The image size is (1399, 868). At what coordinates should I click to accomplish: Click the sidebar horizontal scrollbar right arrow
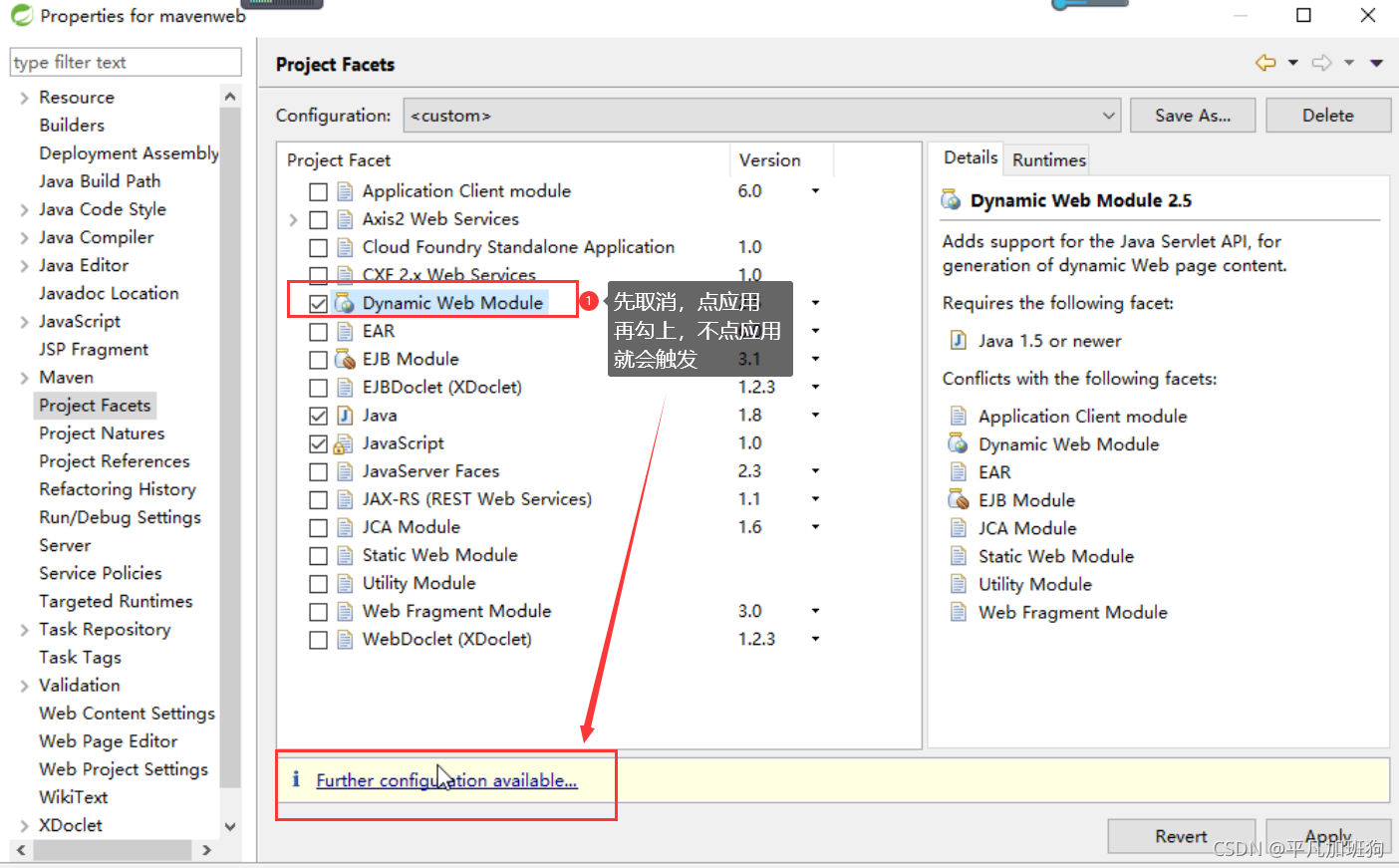206,850
